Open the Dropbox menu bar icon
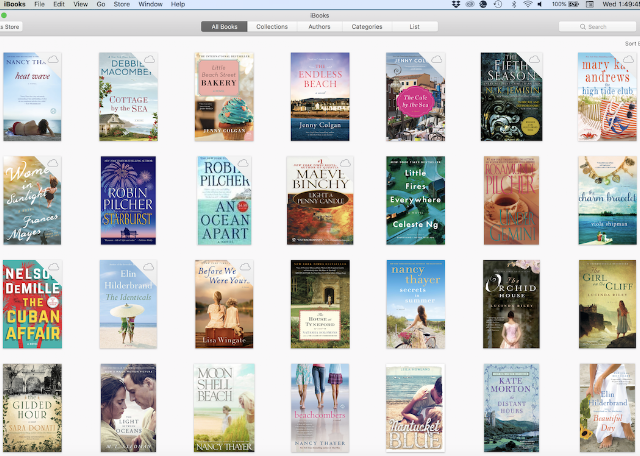 click(x=456, y=4)
